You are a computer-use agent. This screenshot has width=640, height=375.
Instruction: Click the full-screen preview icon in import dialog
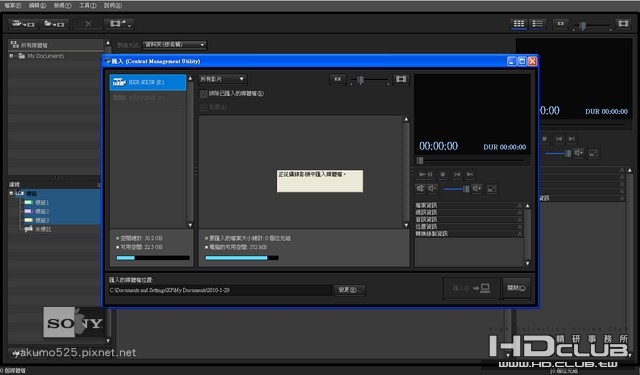click(x=492, y=189)
